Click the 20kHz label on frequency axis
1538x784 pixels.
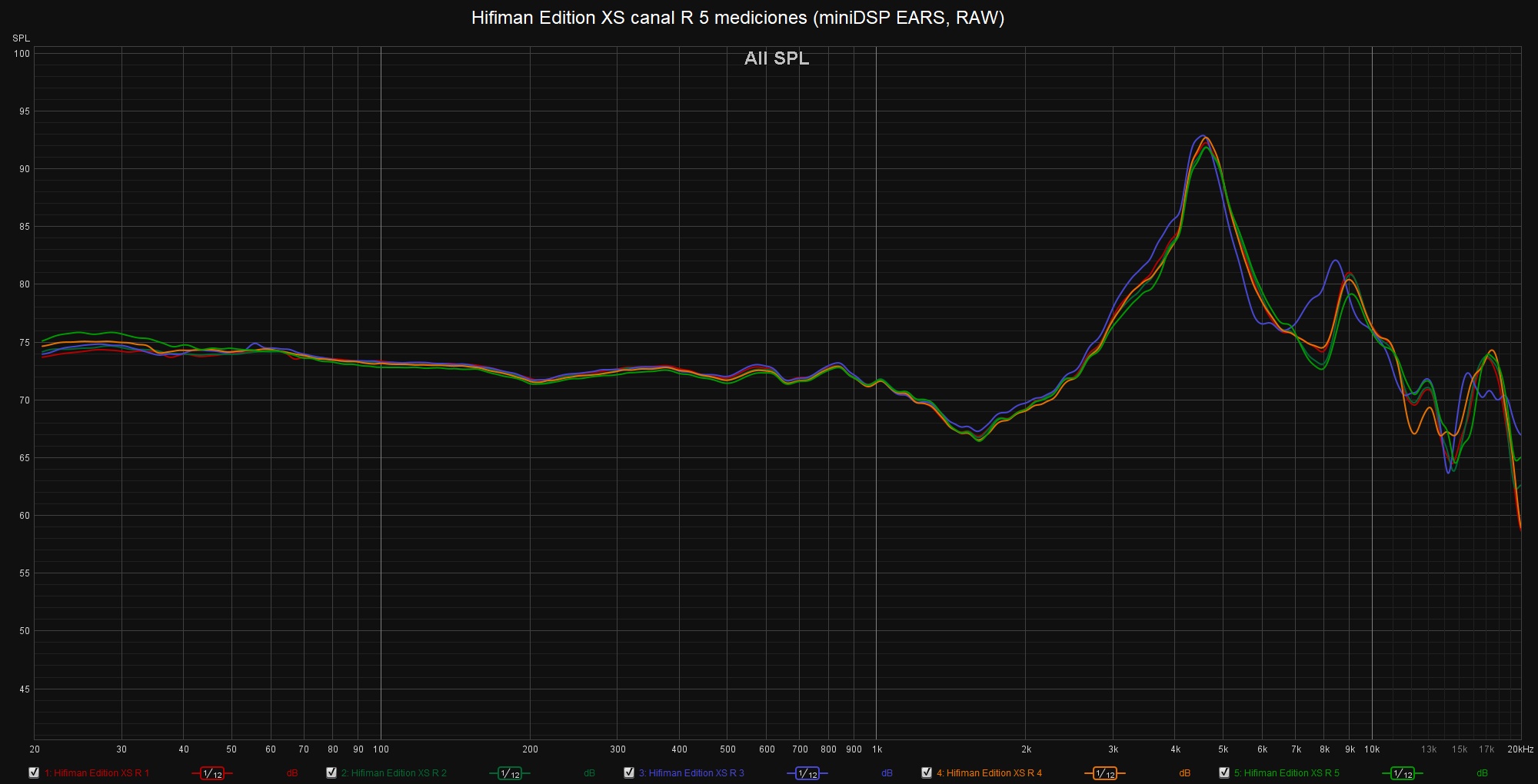coord(1520,749)
